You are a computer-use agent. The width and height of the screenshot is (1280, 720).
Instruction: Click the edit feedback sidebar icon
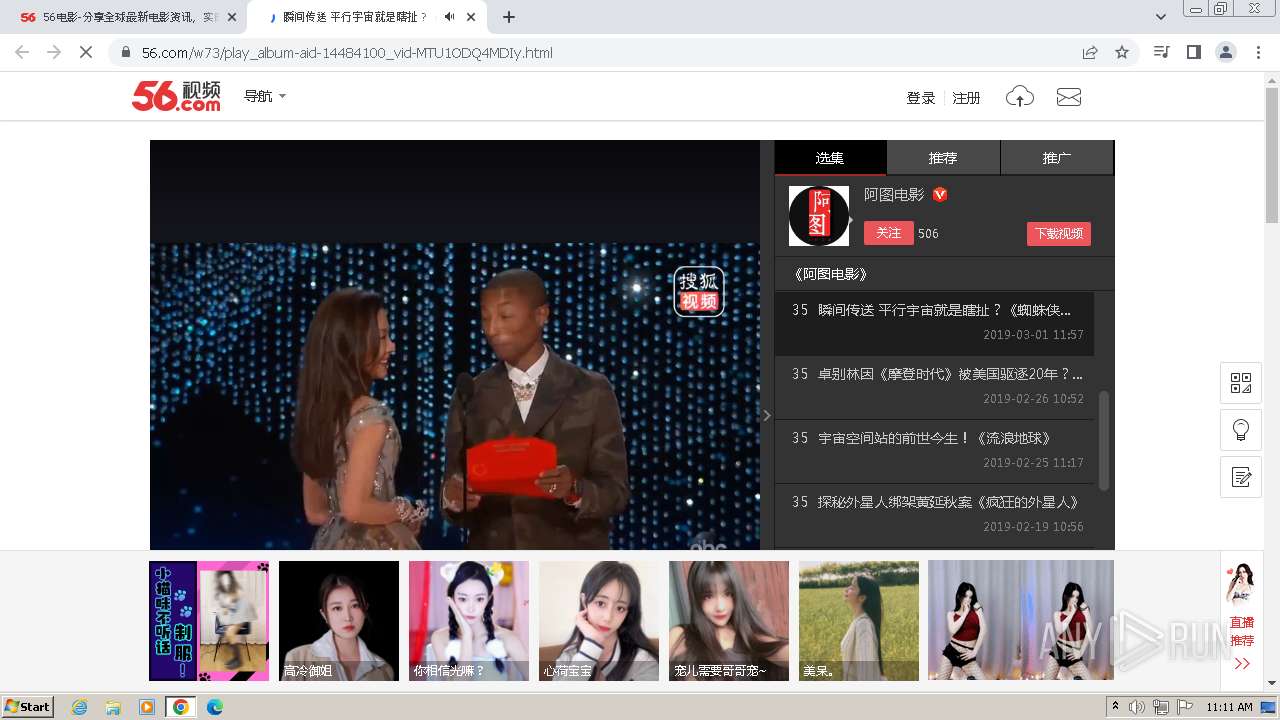(x=1241, y=477)
